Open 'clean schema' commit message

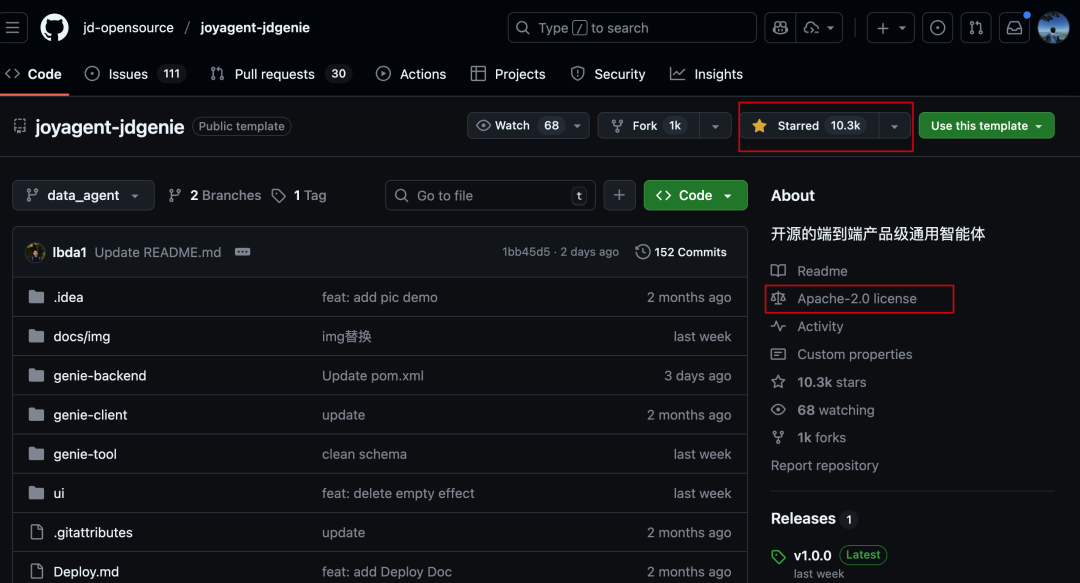point(364,454)
